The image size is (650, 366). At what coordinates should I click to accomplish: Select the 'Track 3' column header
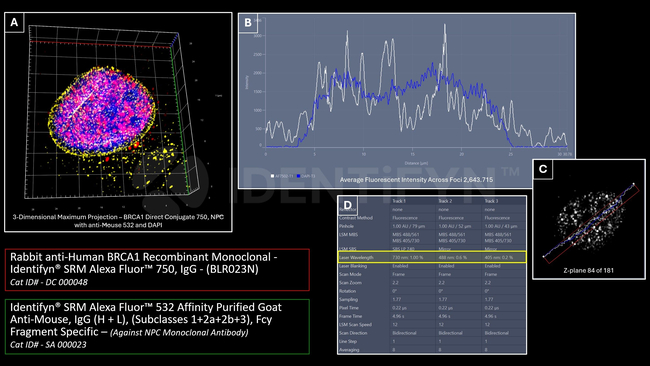click(491, 201)
